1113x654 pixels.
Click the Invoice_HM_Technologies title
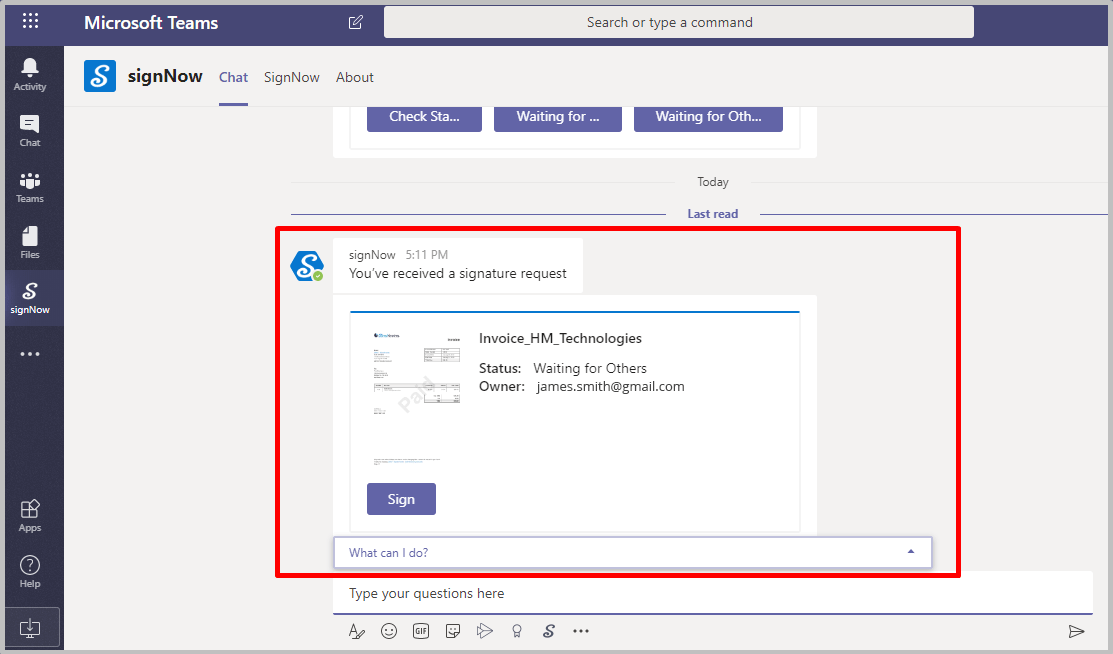tap(560, 339)
